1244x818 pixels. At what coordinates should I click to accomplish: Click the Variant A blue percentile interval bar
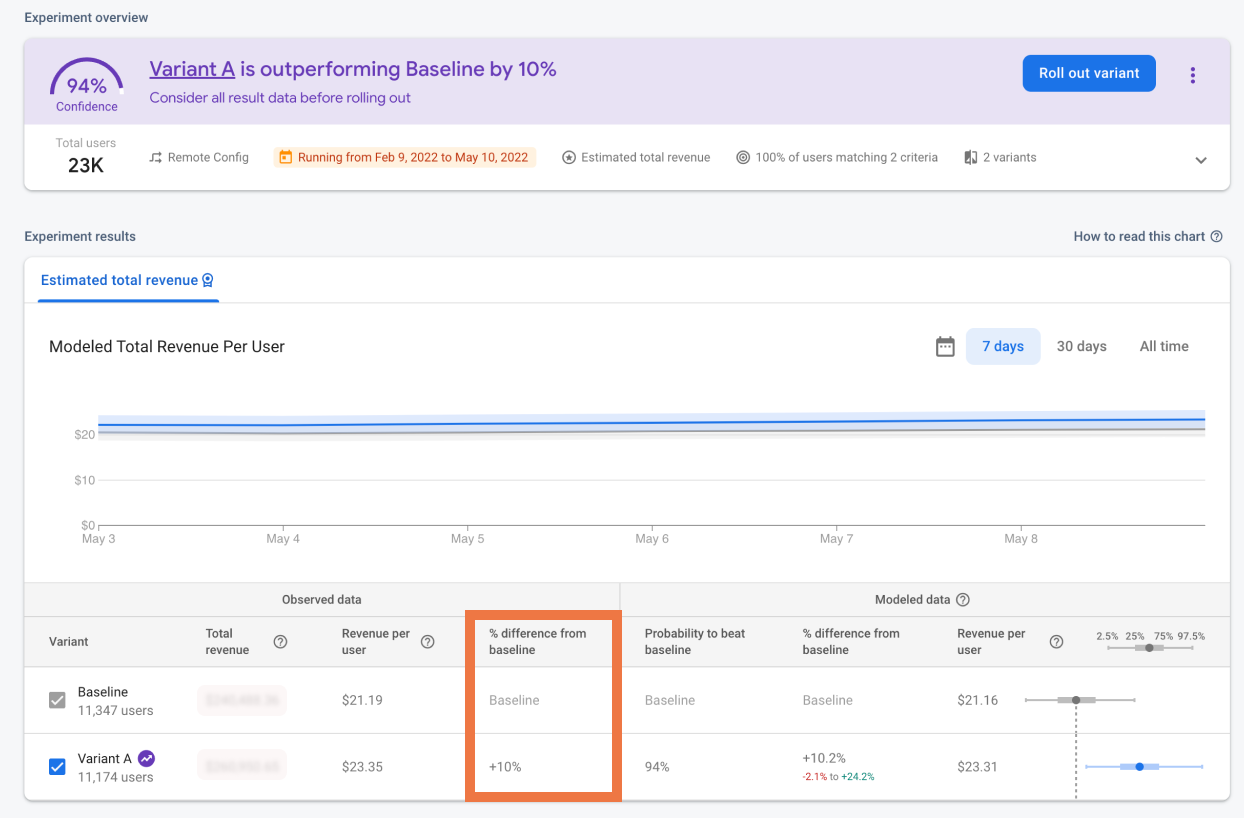pyautogui.click(x=1144, y=767)
